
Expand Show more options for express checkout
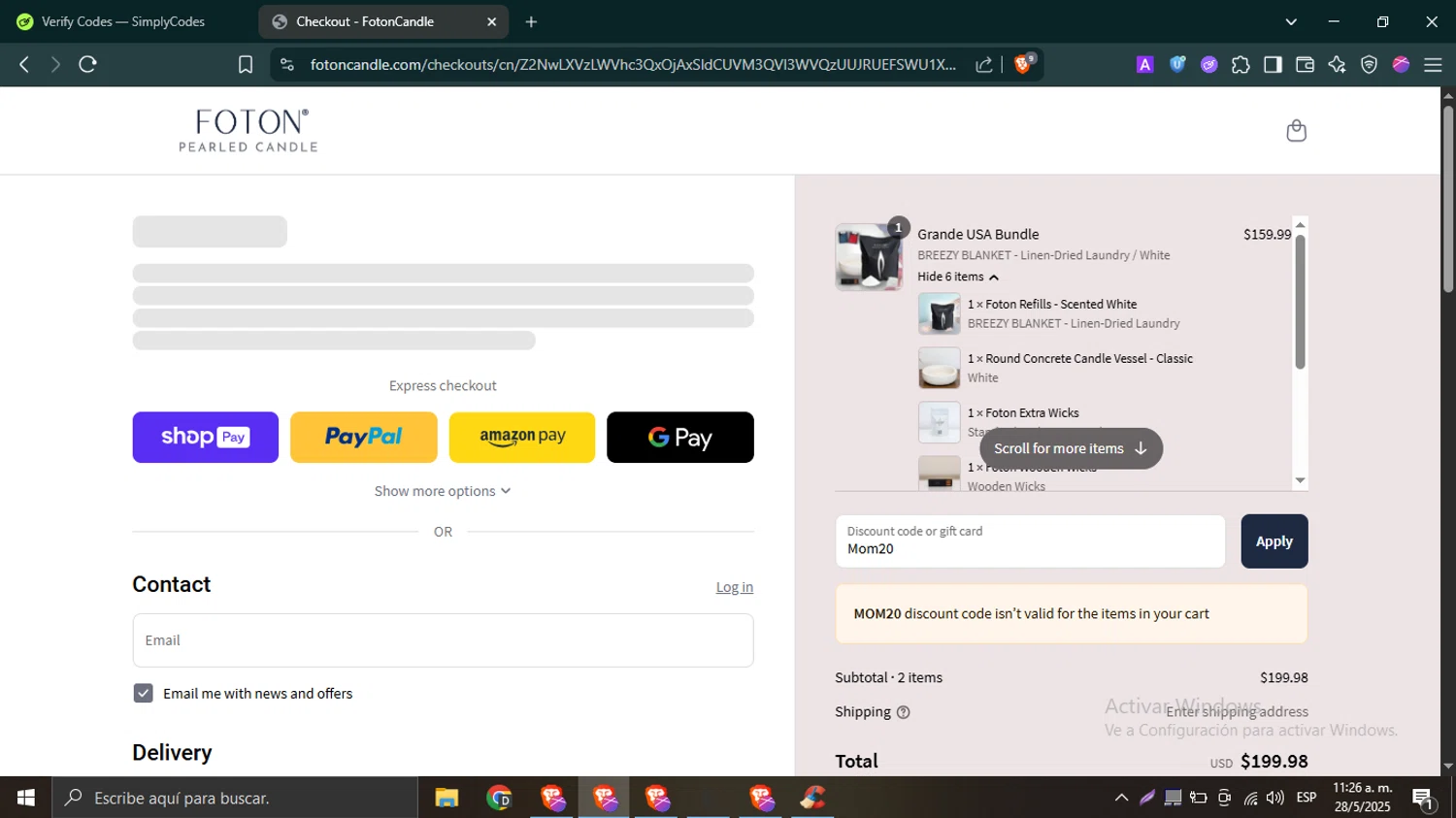click(443, 491)
